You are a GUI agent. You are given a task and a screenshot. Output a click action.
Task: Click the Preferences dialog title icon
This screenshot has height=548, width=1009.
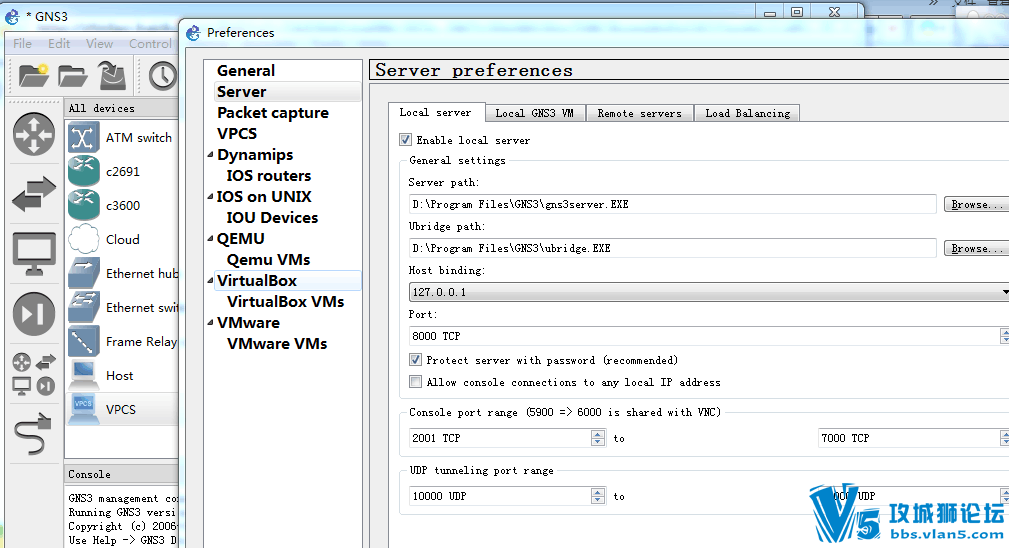(x=193, y=33)
